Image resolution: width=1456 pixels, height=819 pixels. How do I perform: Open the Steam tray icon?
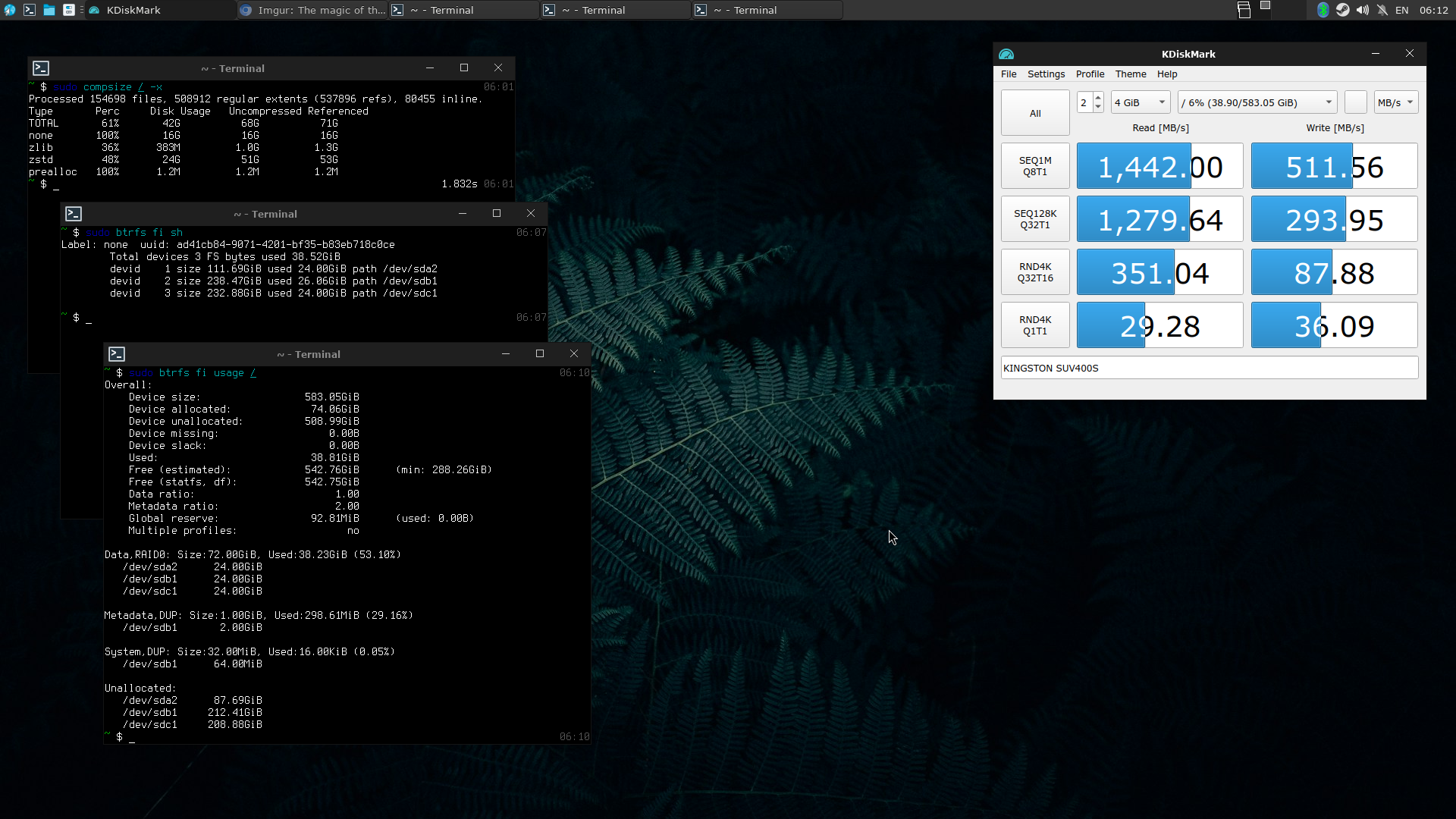[x=1342, y=10]
